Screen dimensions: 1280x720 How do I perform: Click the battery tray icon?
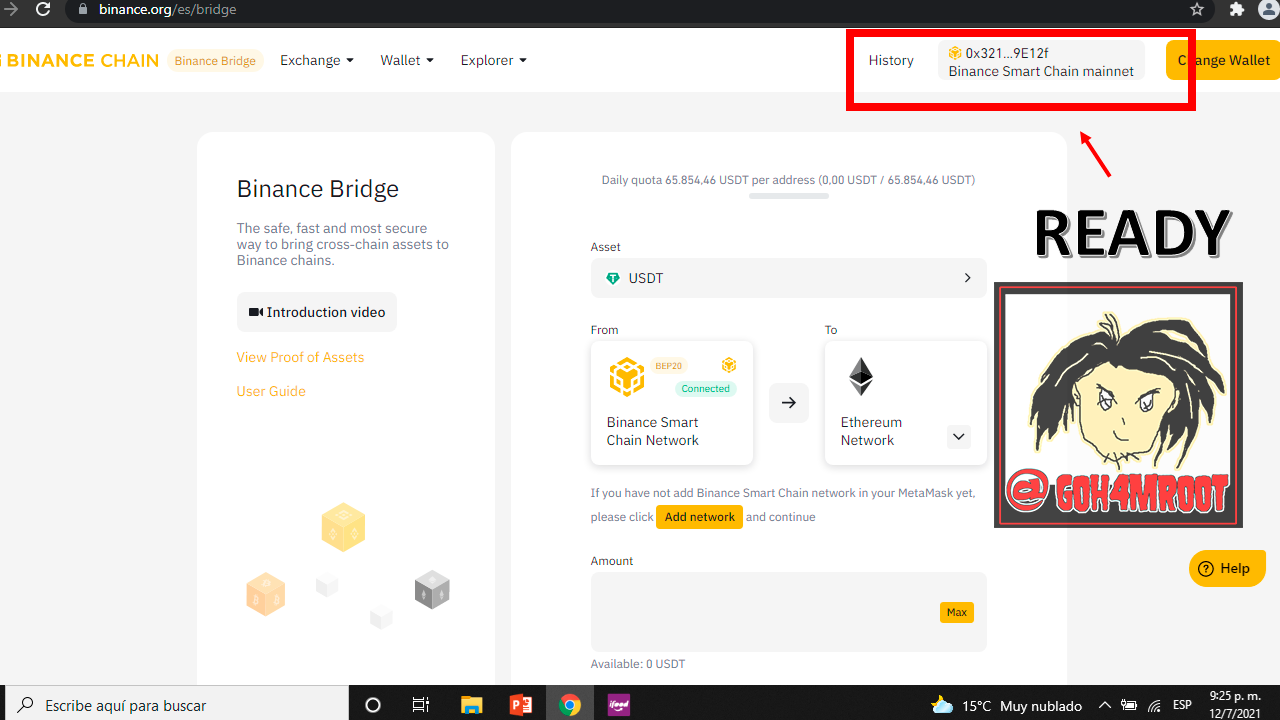click(x=1129, y=705)
